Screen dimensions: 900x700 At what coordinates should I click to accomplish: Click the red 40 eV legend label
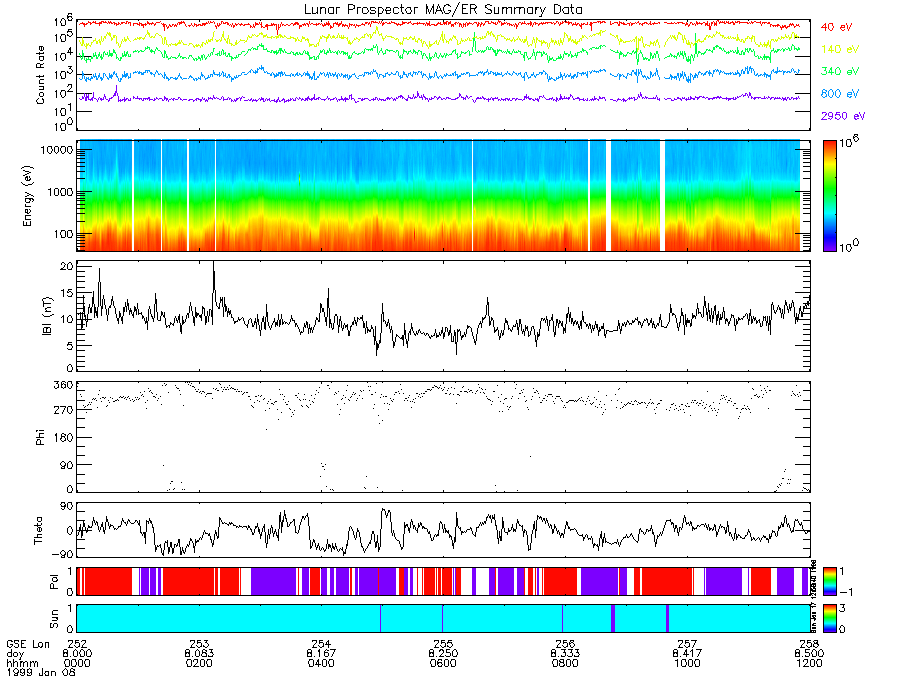[836, 27]
